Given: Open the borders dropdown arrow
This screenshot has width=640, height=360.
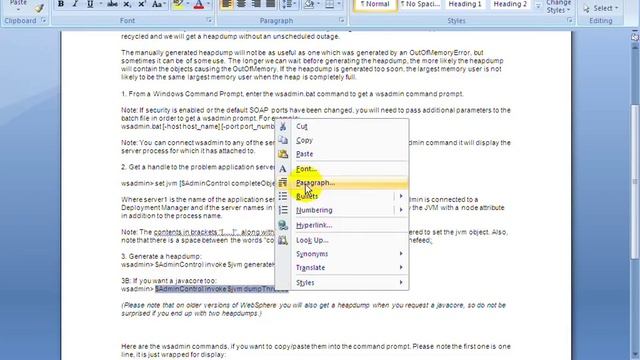Looking at the screenshot, I should click(339, 4).
